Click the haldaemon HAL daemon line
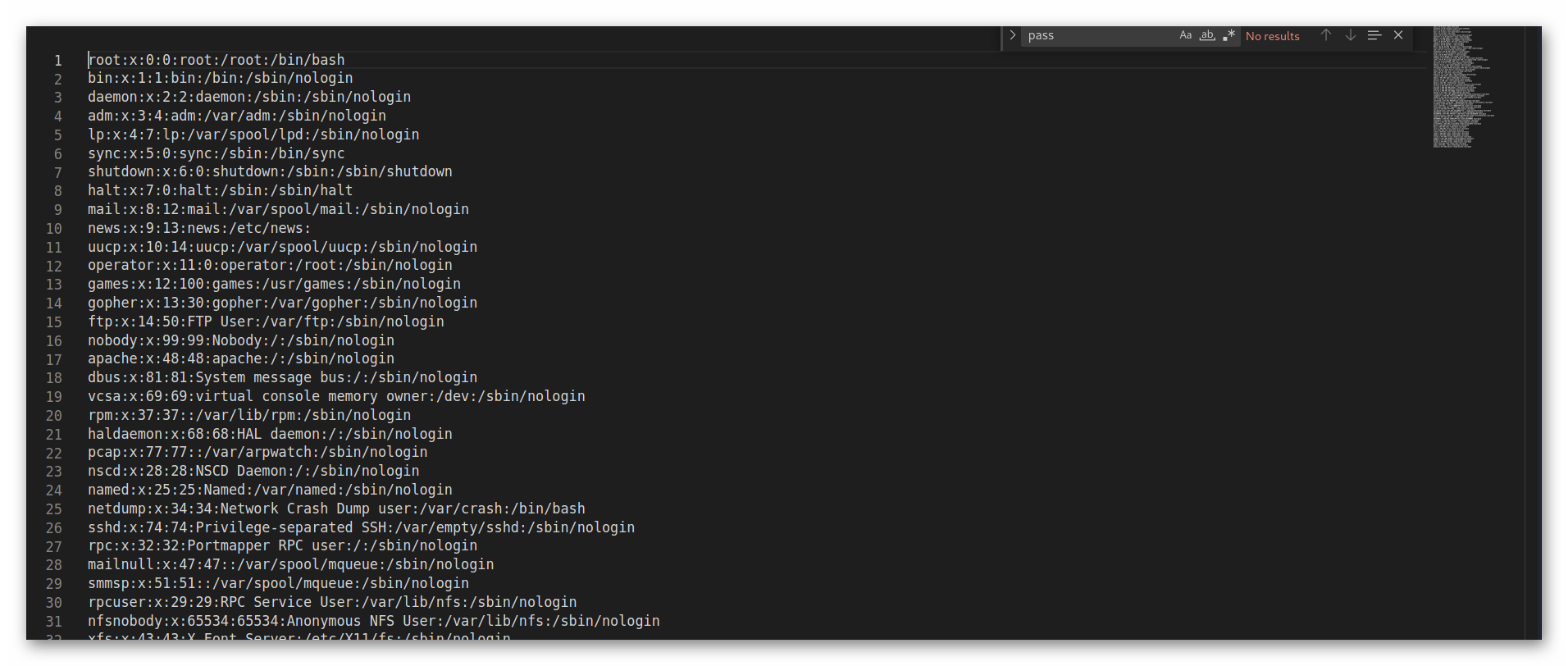This screenshot has width=1568, height=666. [x=270, y=434]
